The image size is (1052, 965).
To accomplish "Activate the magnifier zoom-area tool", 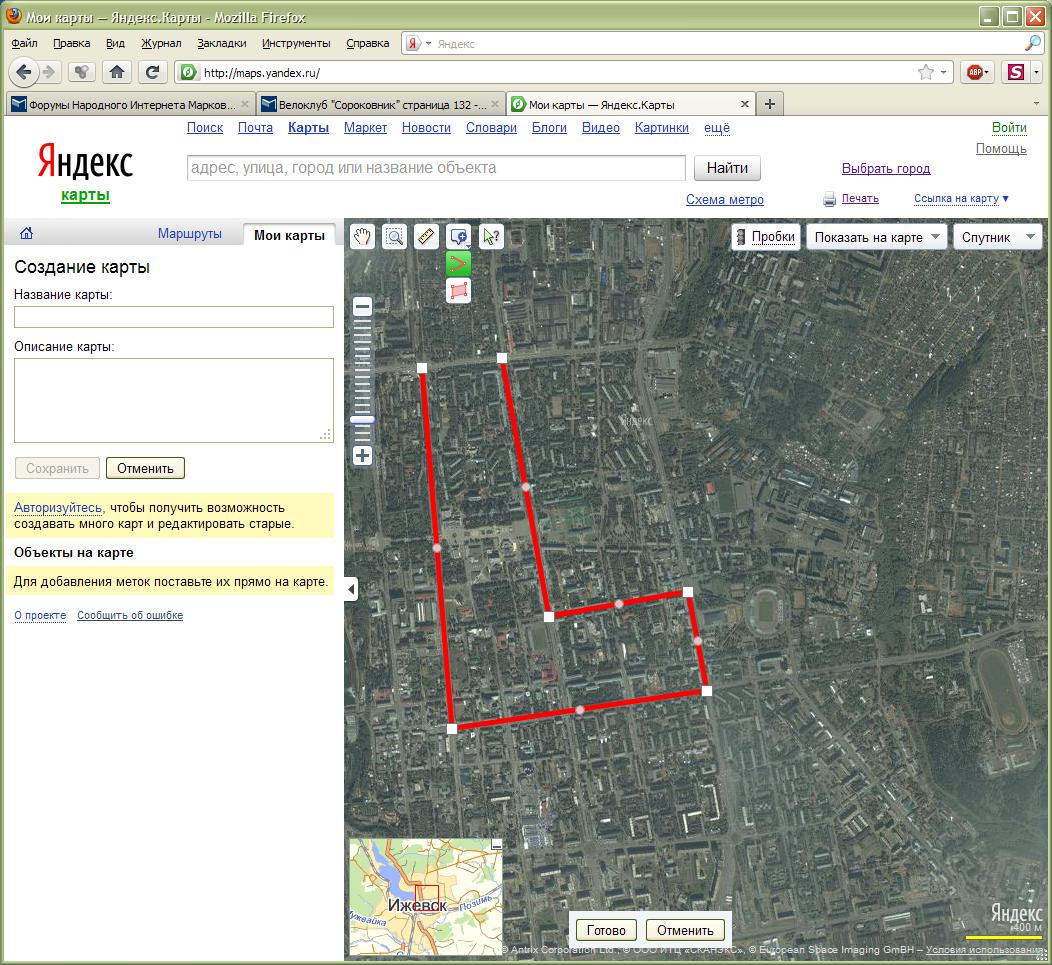I will click(394, 236).
